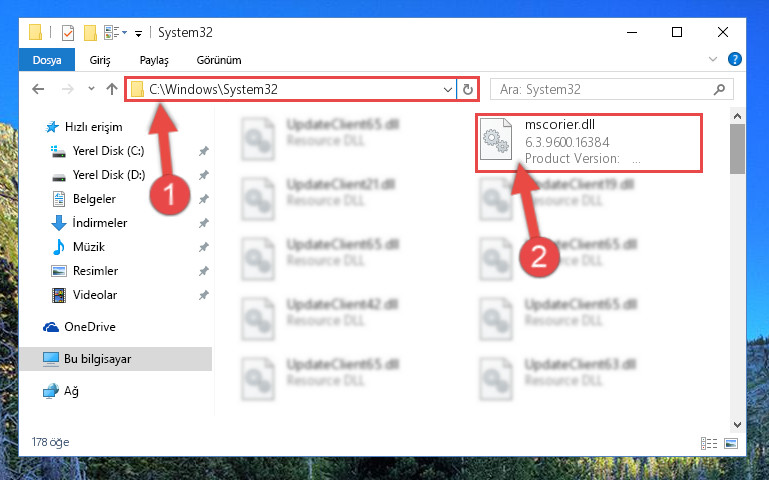Unpin Müzik using its pin icon

pyautogui.click(x=204, y=247)
